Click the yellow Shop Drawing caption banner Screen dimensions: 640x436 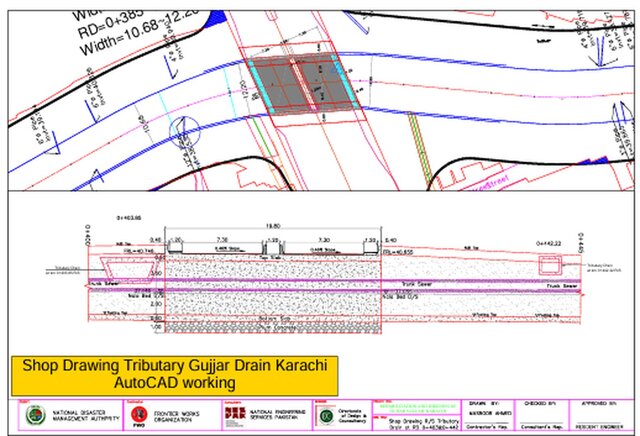coord(174,374)
